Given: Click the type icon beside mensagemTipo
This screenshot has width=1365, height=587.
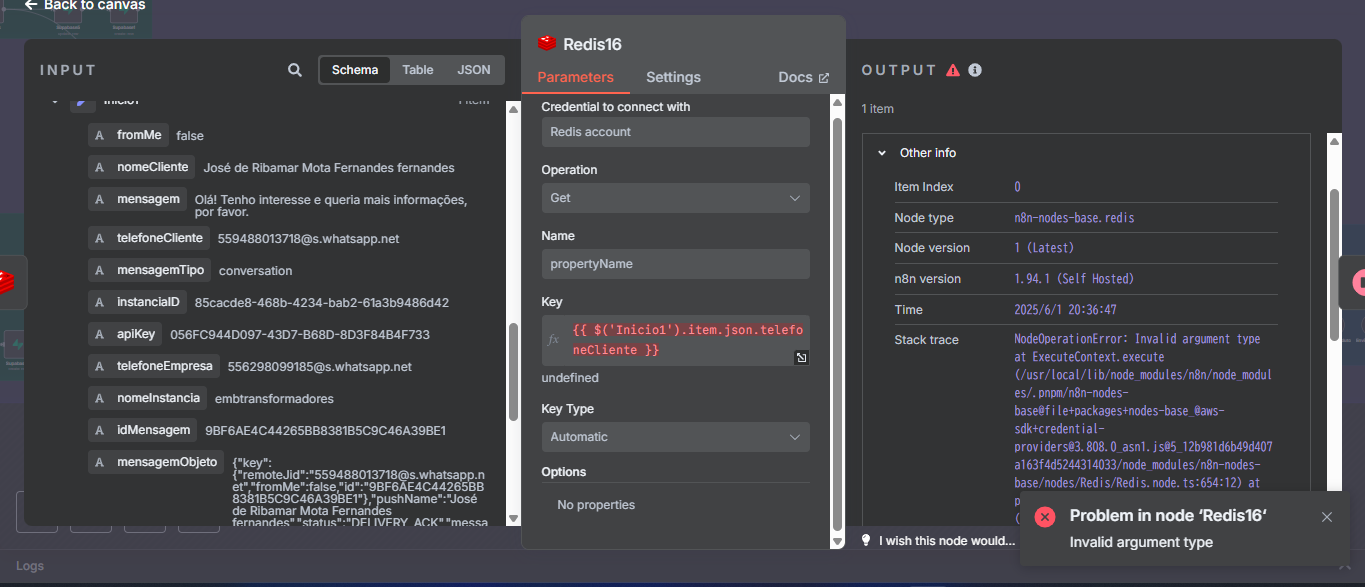Looking at the screenshot, I should coord(99,270).
